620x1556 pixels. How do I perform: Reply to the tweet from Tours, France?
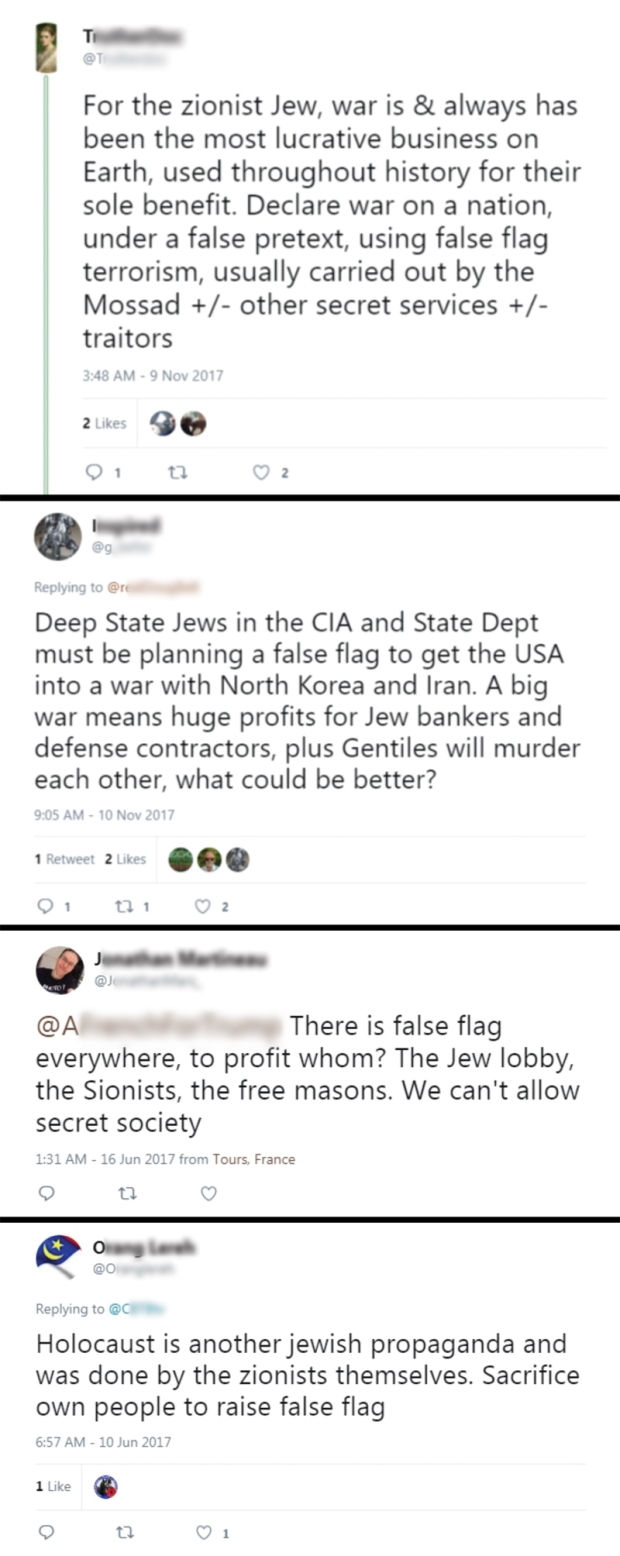point(45,1193)
